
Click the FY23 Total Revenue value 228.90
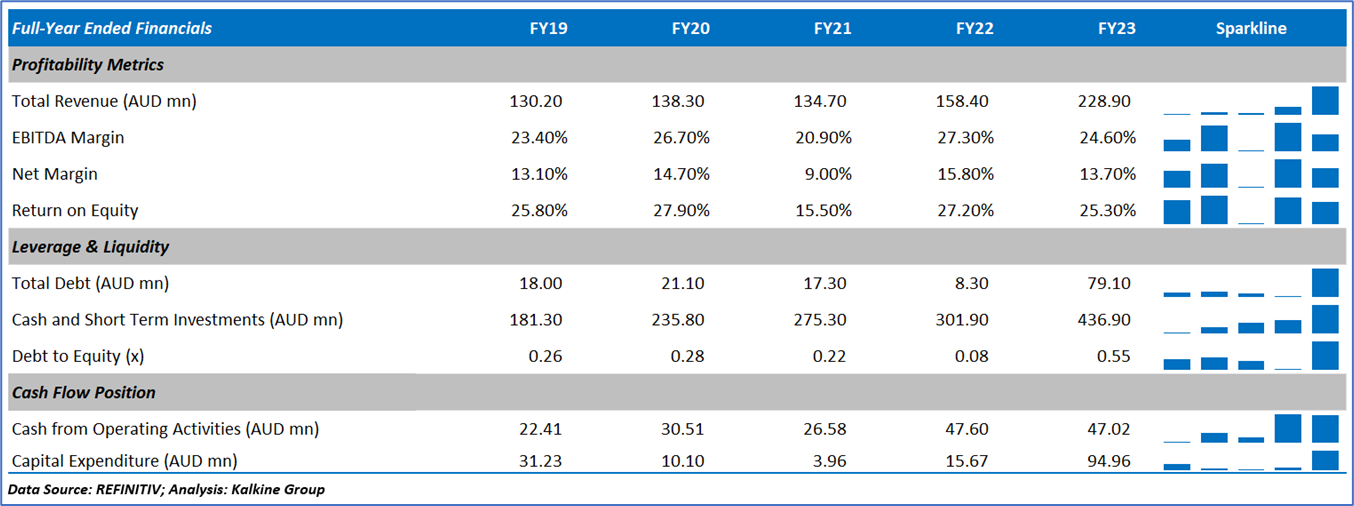pyautogui.click(x=1110, y=101)
